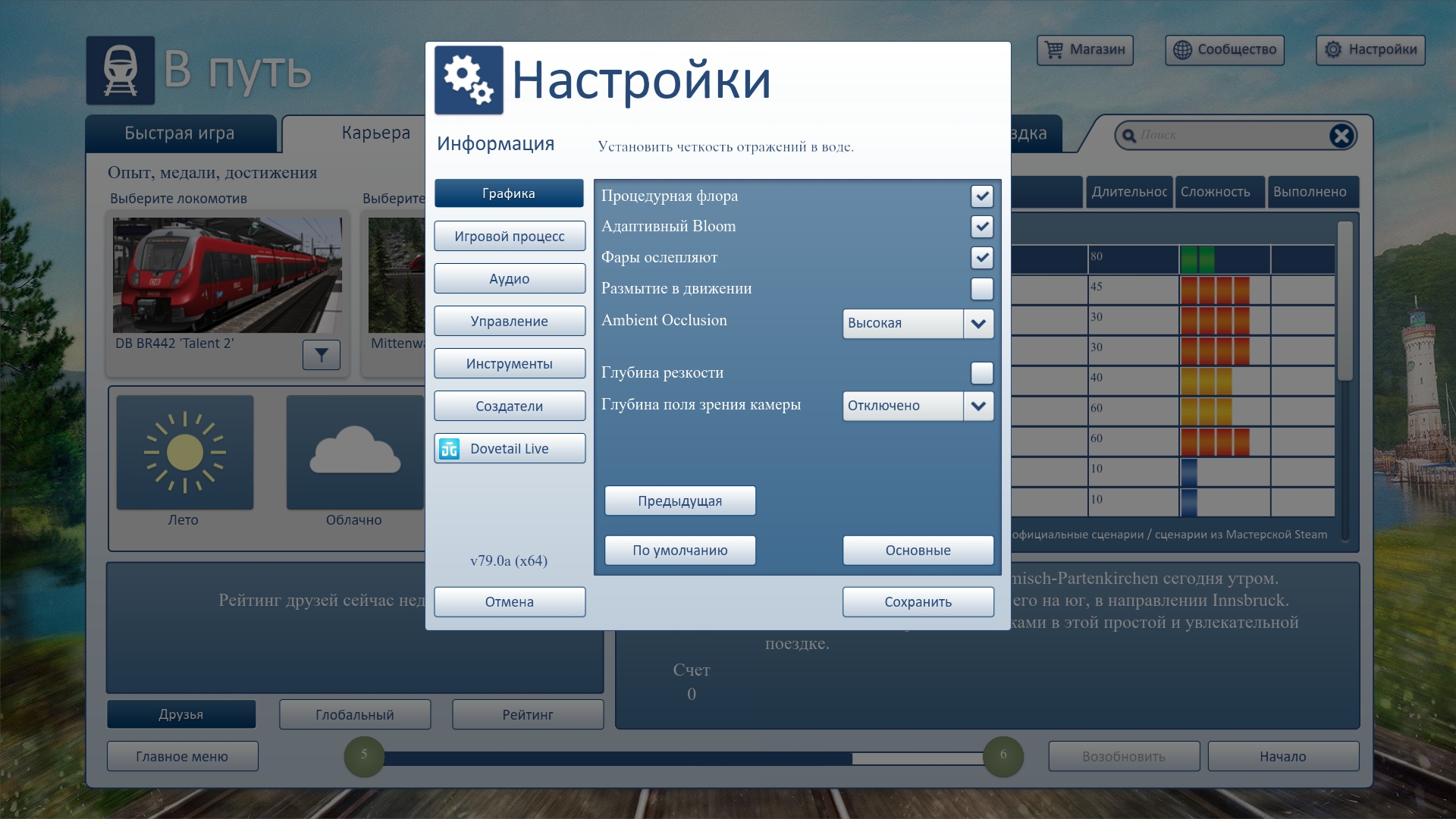Expand the Глубина поля зрения камеры dropdown
This screenshot has height=819, width=1456.
(x=977, y=406)
